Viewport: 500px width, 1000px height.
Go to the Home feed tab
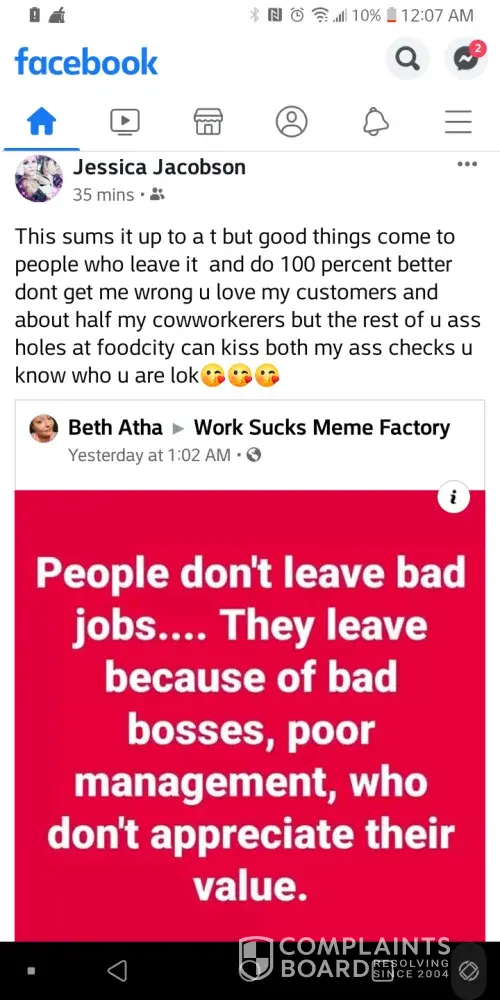pyautogui.click(x=41, y=121)
